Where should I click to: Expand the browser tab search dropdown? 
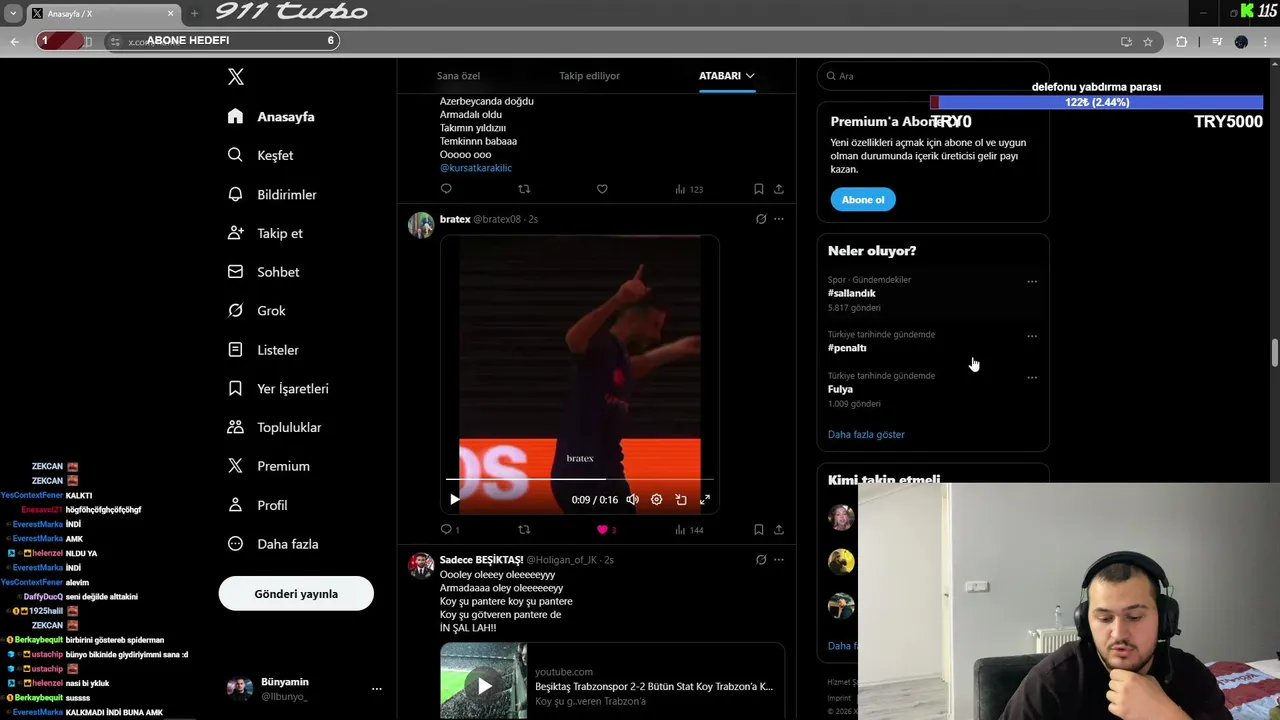pyautogui.click(x=13, y=13)
